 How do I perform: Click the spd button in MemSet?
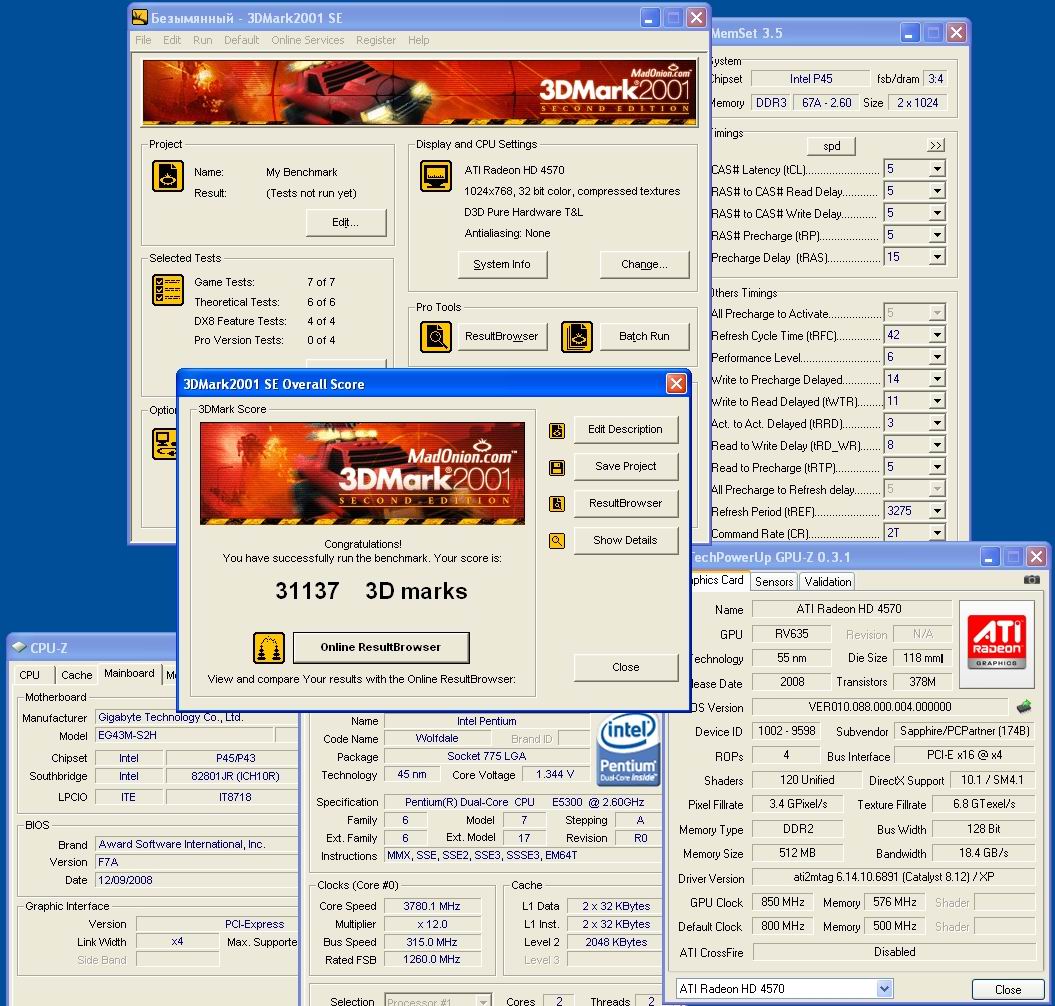831,146
